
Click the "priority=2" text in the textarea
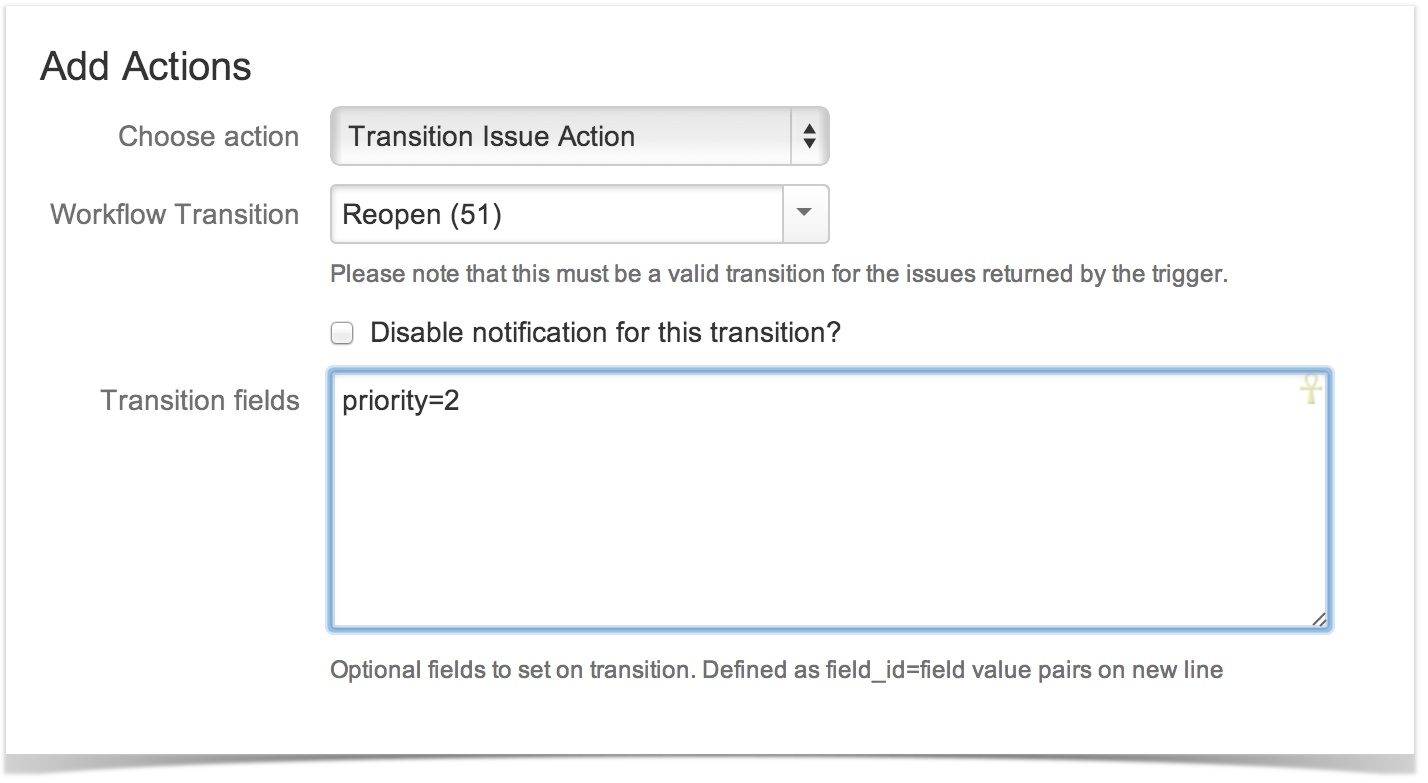400,402
